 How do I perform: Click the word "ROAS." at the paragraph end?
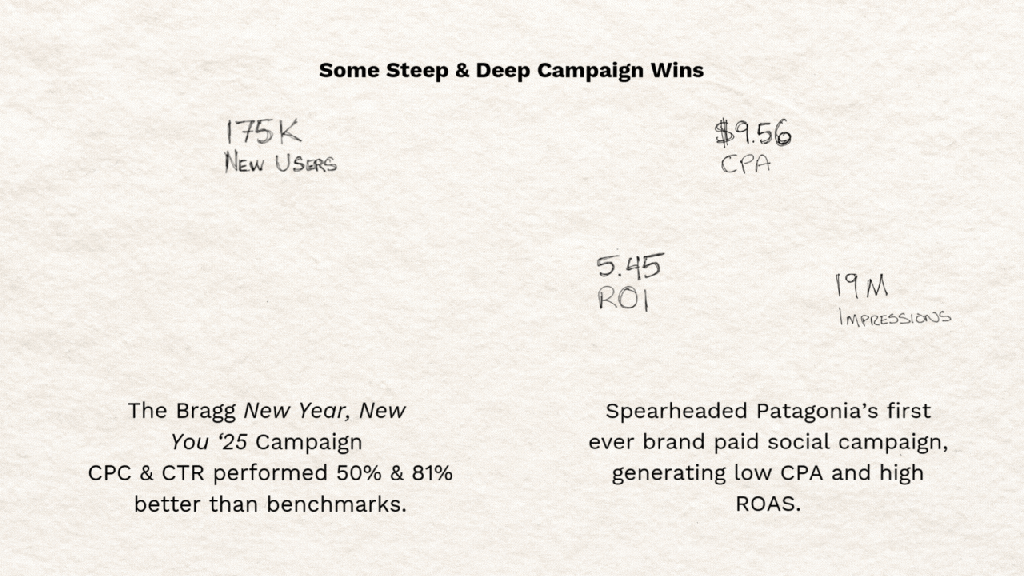tap(768, 503)
